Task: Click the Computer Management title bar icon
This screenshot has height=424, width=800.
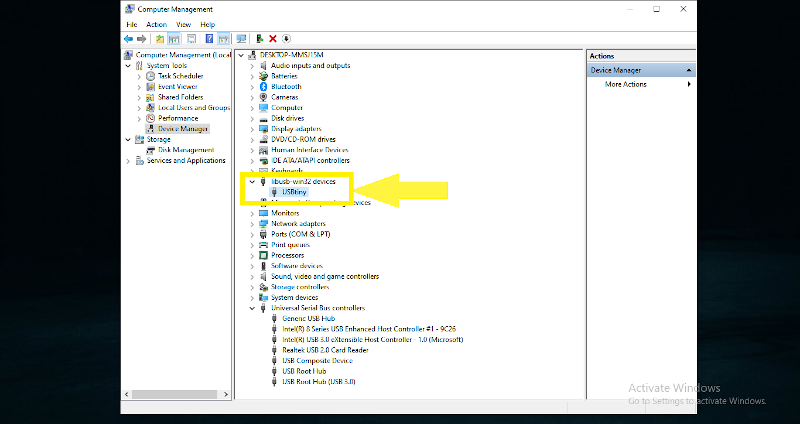Action: (x=130, y=9)
